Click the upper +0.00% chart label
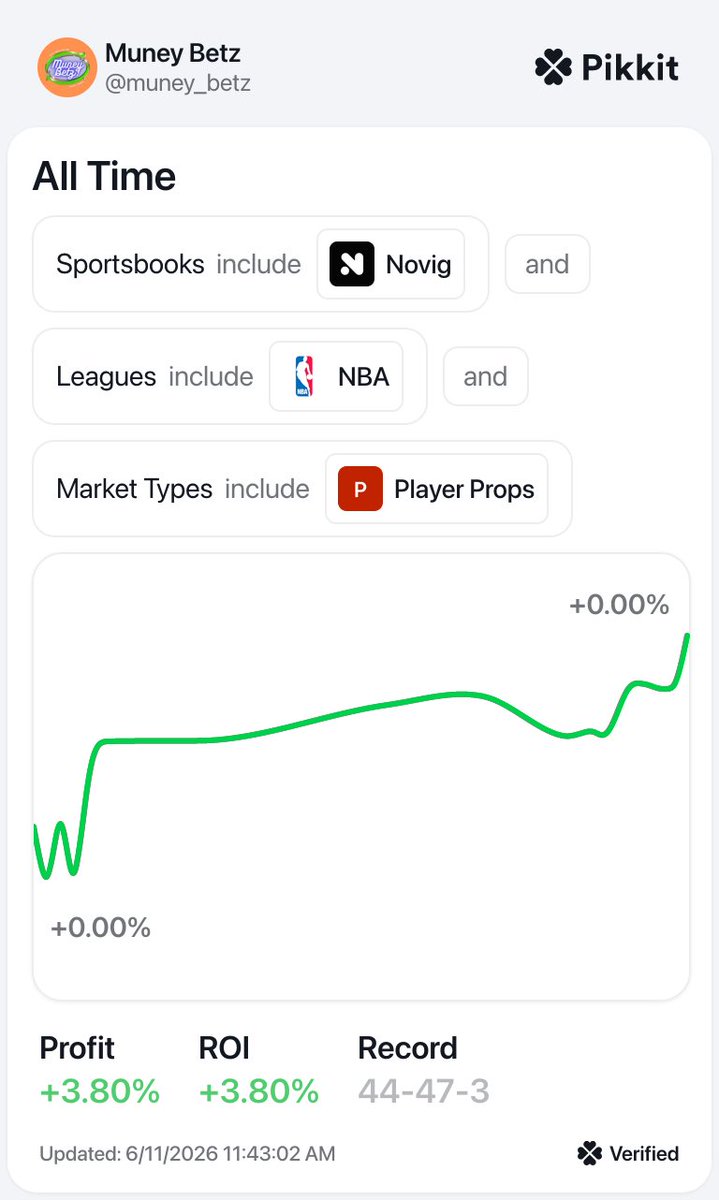Screen dimensions: 719x1200 (619, 604)
